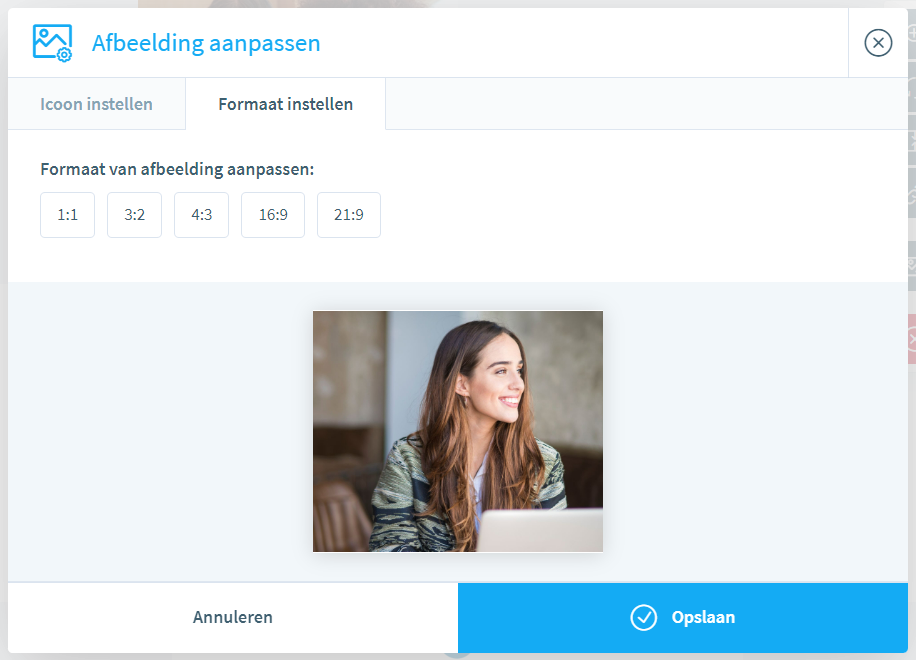Choose the 4:3 aspect ratio
916x660 pixels.
201,214
